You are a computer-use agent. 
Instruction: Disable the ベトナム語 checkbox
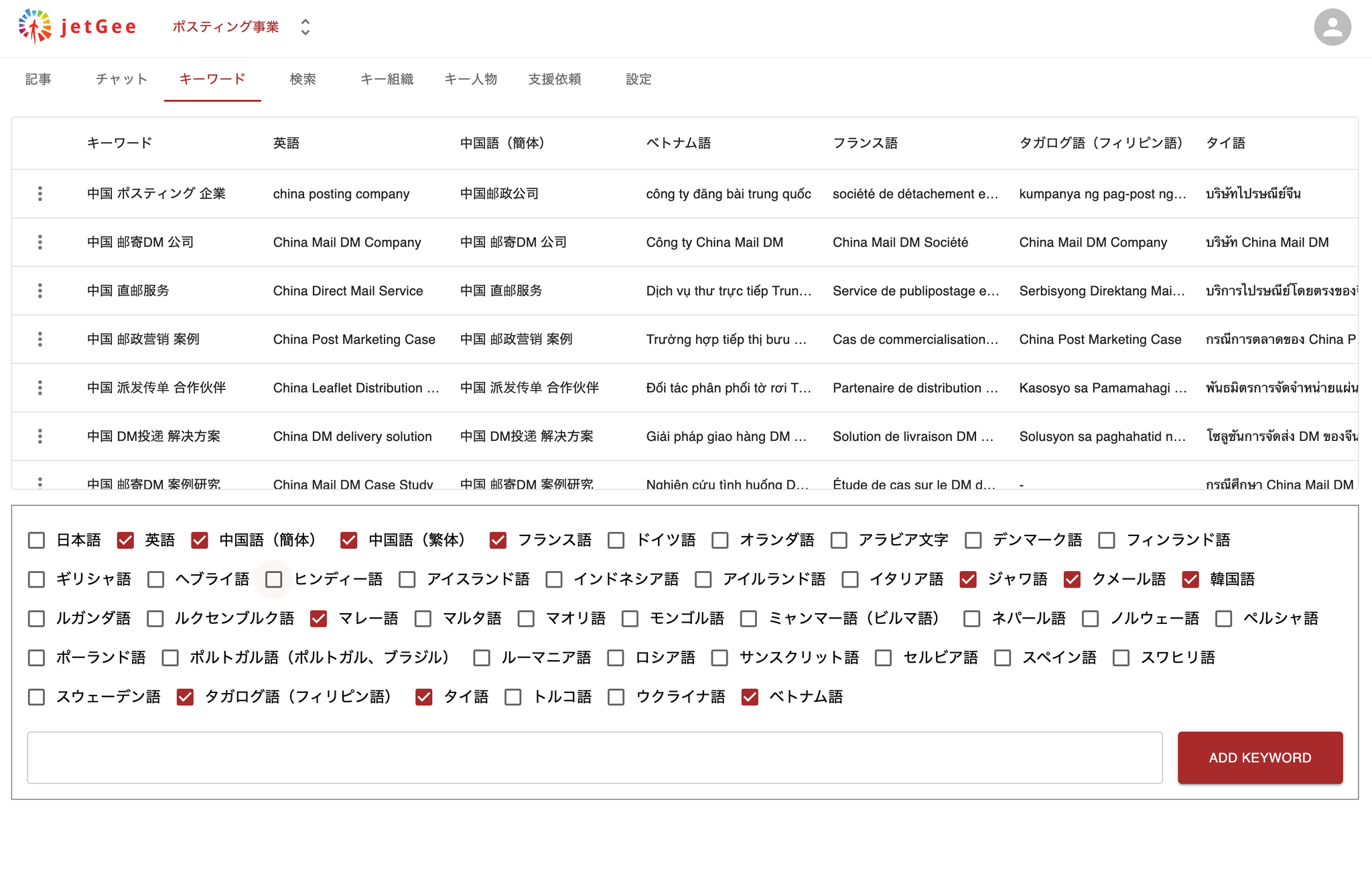pos(750,697)
